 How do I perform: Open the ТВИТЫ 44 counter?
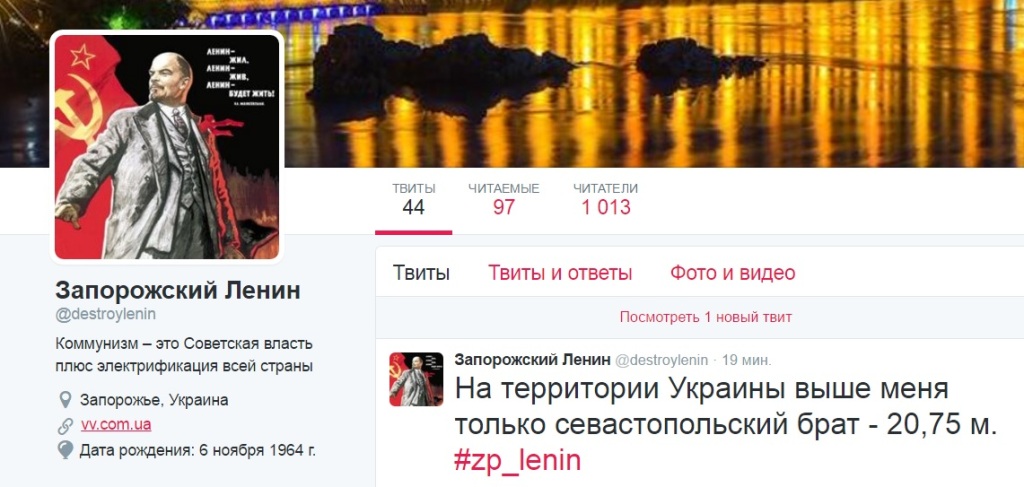point(413,200)
